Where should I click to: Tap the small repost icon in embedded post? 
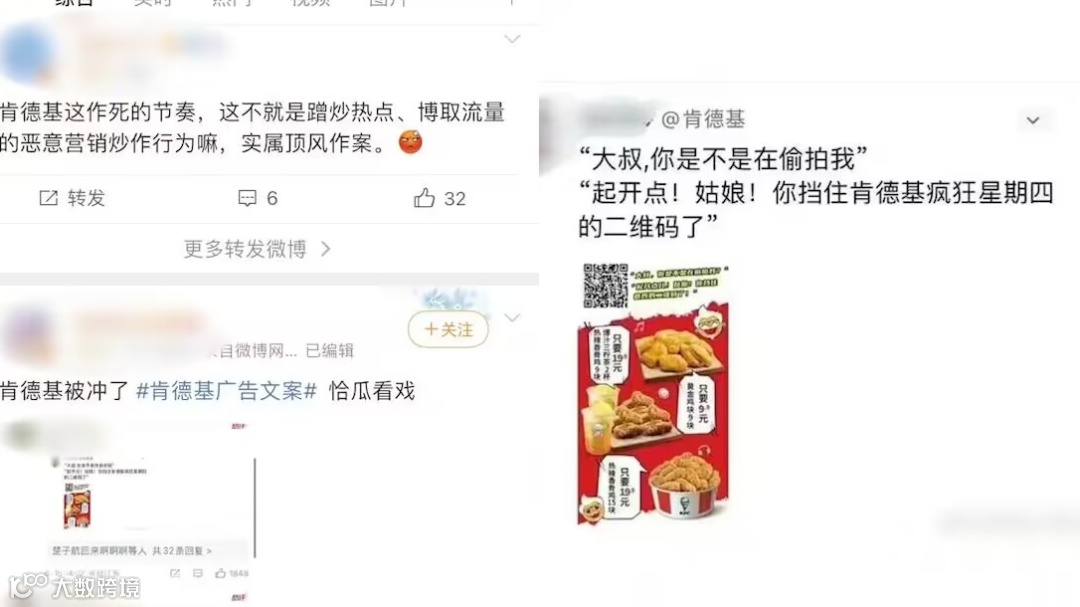coord(175,573)
